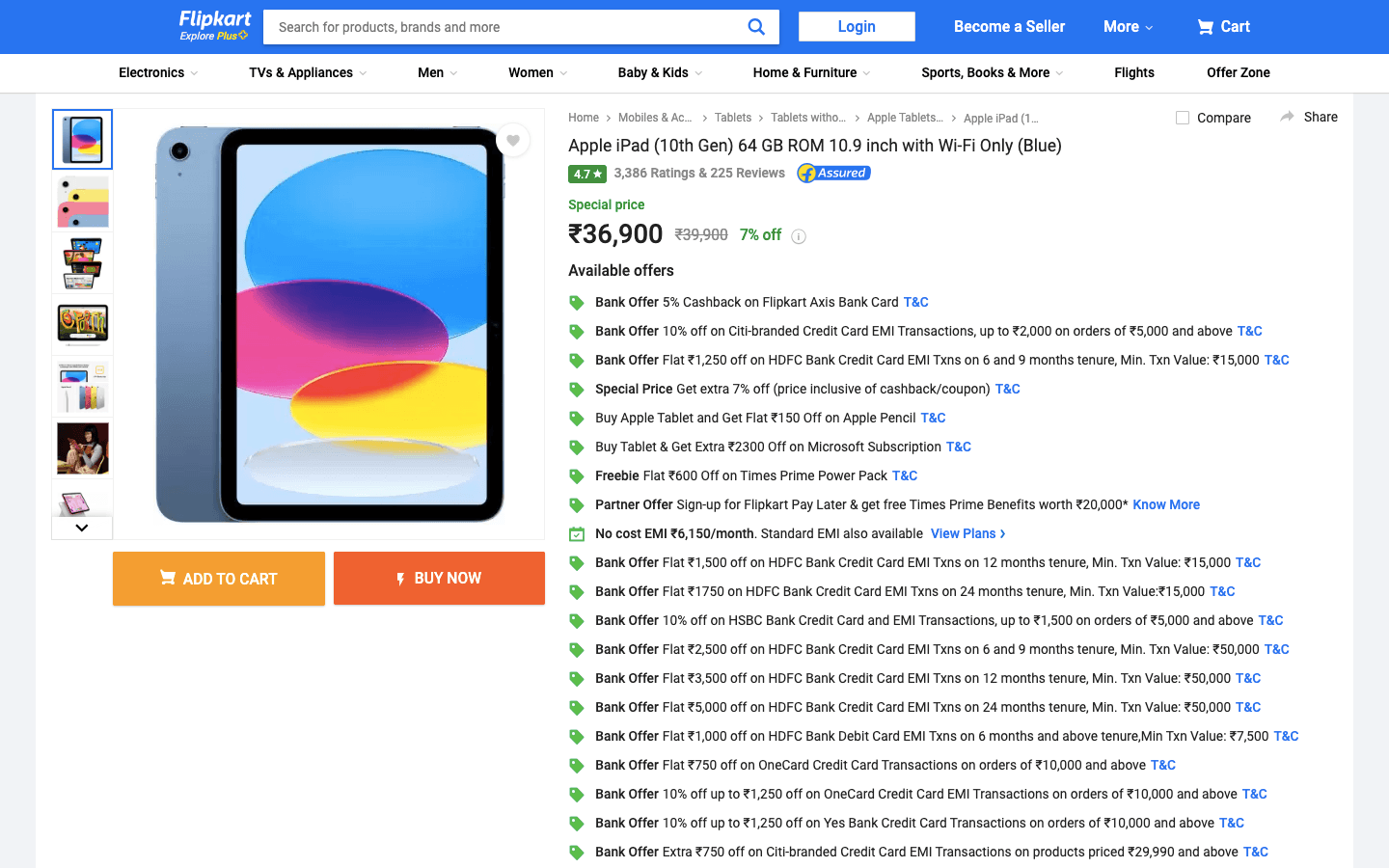Go to Offer Zone
This screenshot has height=868, width=1389.
pos(1239,72)
